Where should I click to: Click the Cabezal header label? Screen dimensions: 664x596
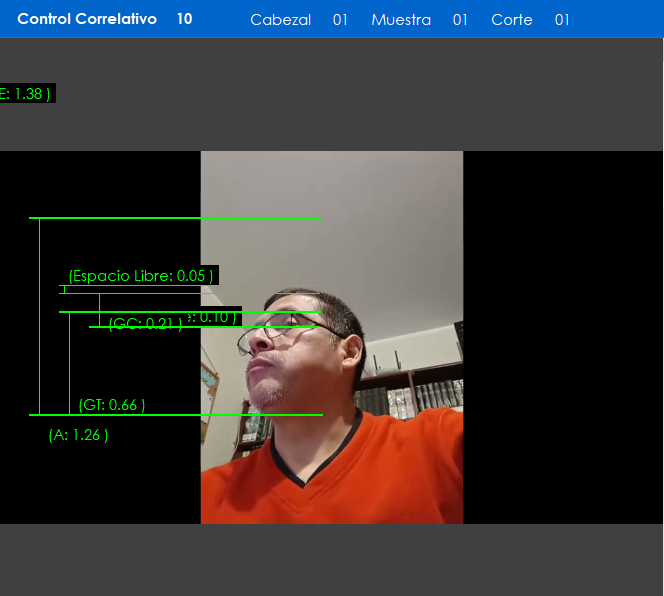tap(280, 20)
